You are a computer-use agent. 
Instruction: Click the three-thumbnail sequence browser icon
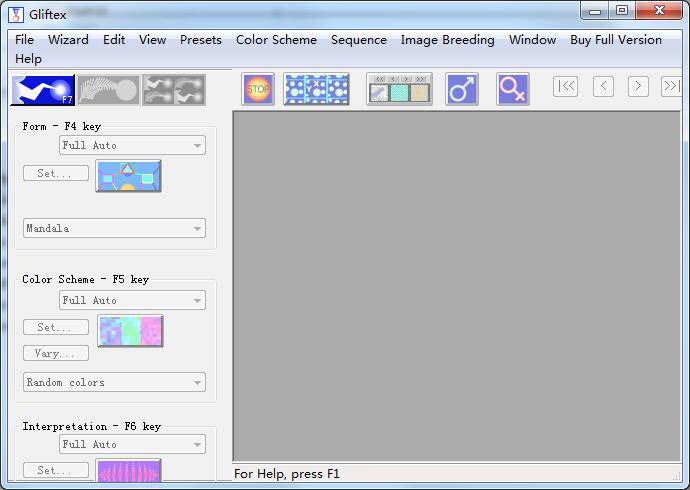[399, 89]
